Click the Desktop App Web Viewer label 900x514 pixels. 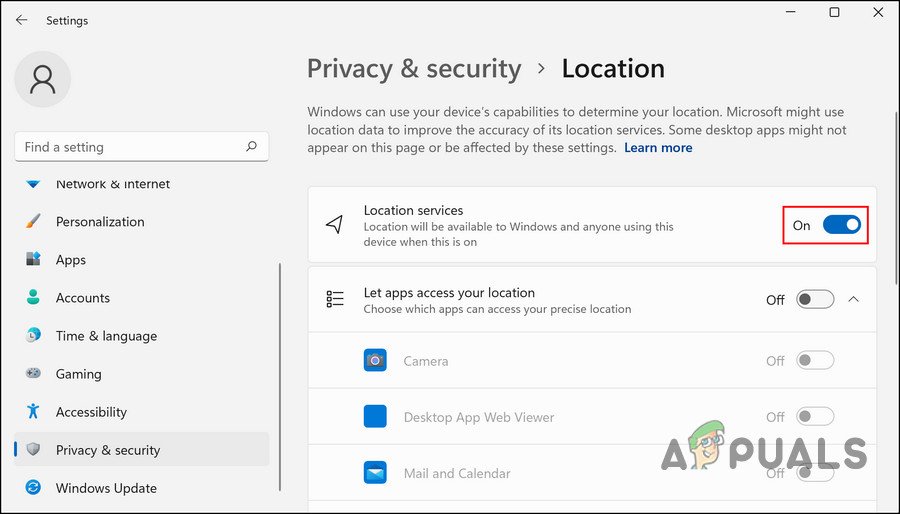[x=479, y=417]
